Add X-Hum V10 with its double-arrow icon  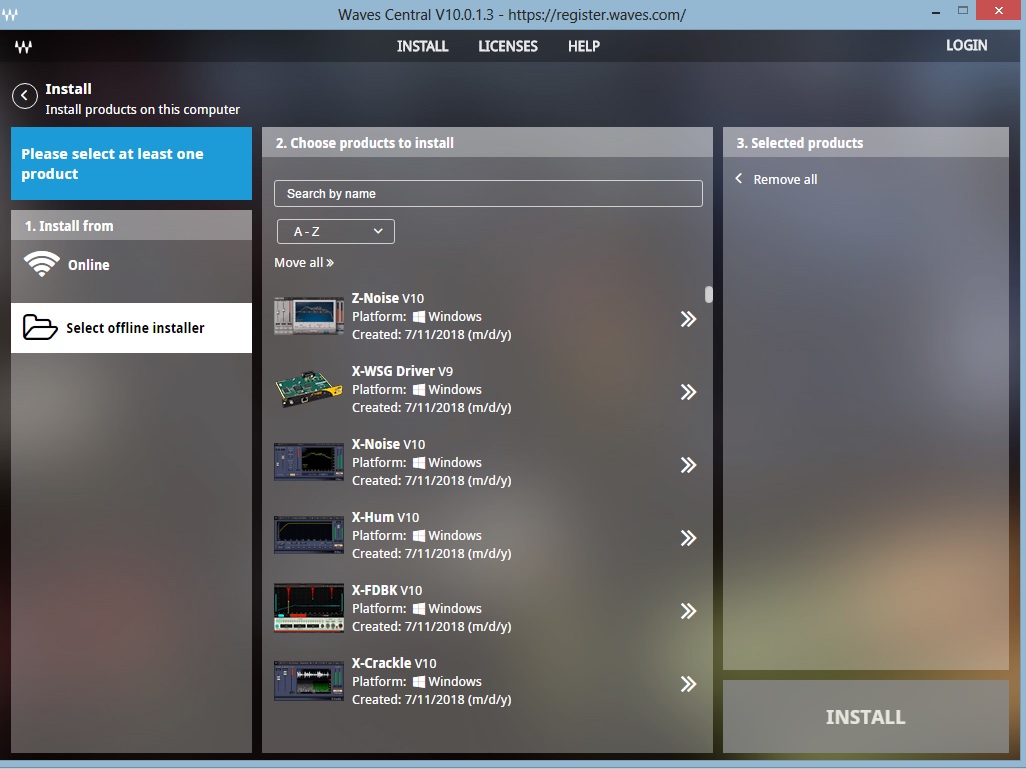[x=688, y=538]
